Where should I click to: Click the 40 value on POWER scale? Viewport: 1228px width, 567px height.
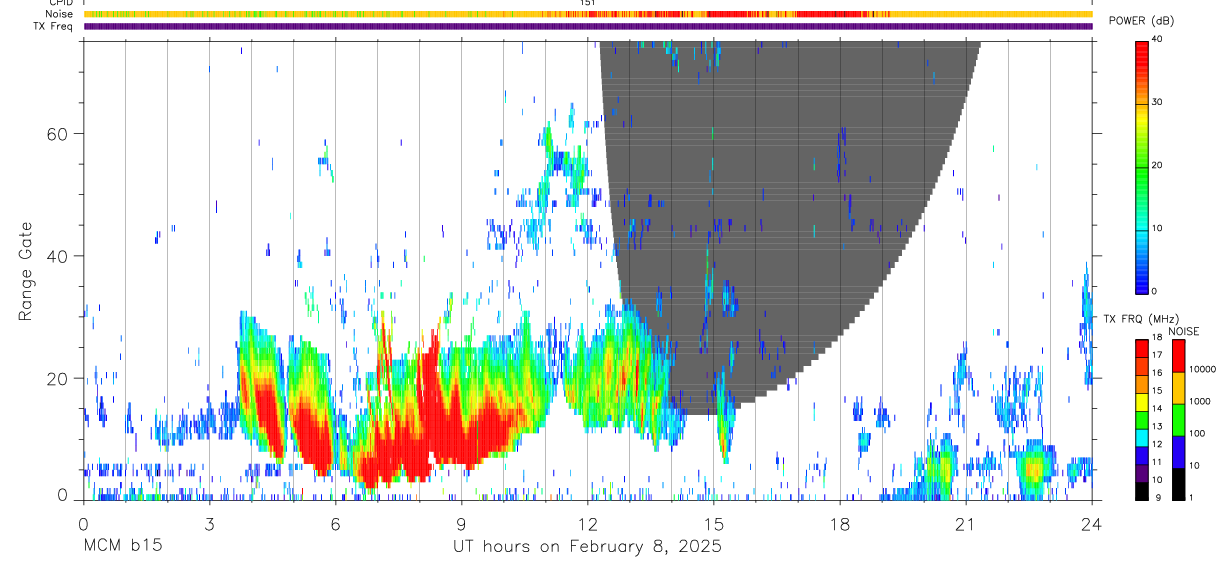pyautogui.click(x=1157, y=40)
